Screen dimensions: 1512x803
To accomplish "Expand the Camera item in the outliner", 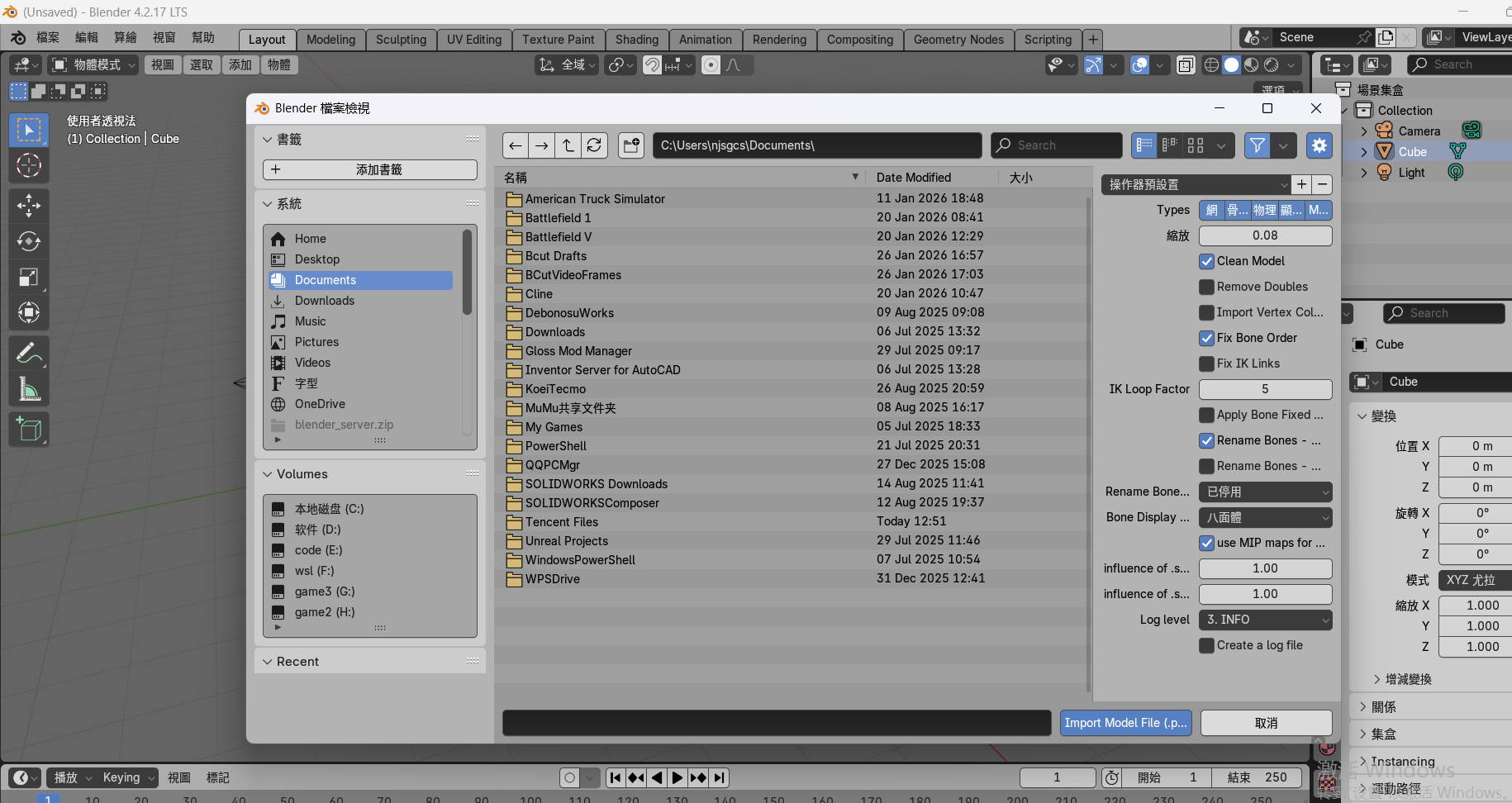I will [x=1364, y=131].
